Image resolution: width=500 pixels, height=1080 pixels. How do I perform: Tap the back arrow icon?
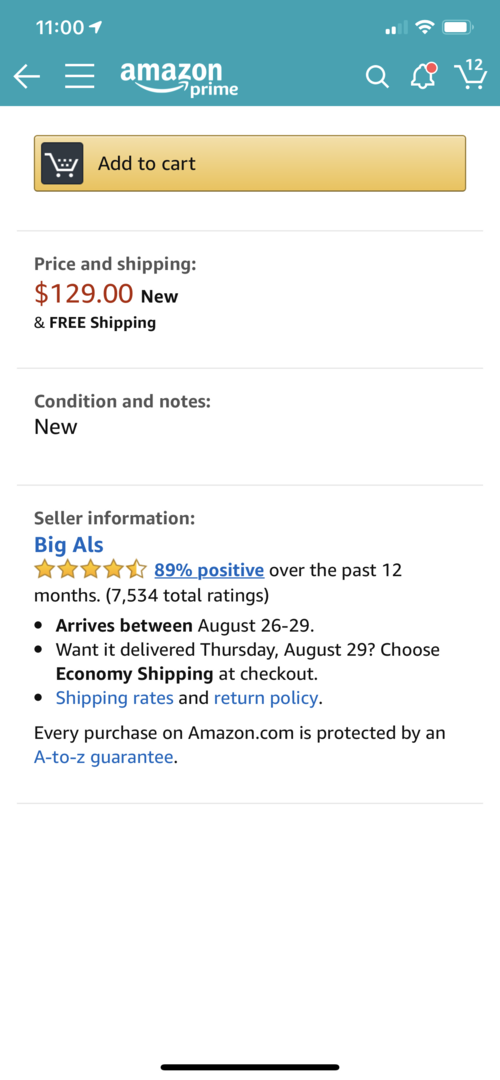(x=27, y=78)
